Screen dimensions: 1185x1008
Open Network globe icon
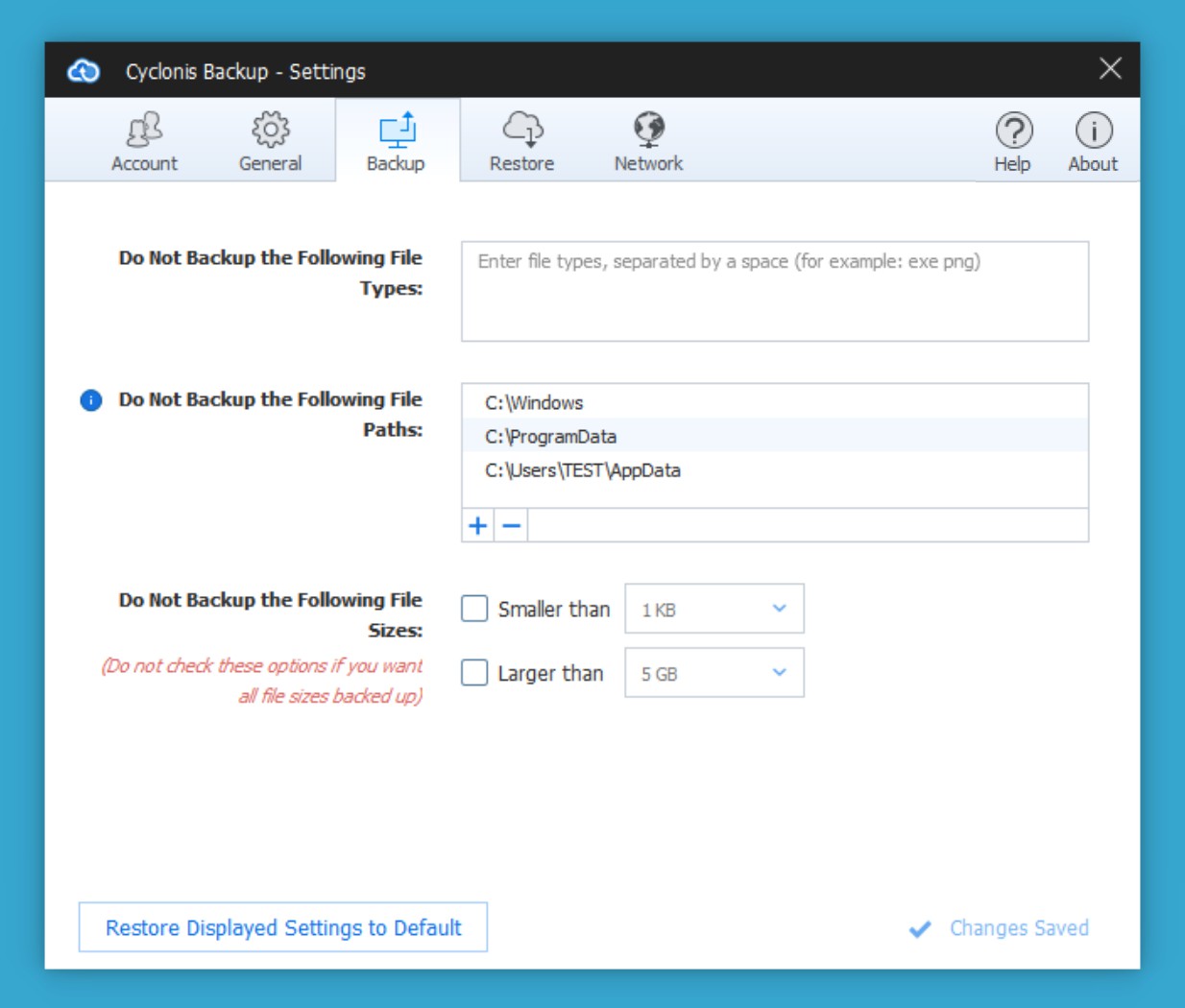point(648,130)
